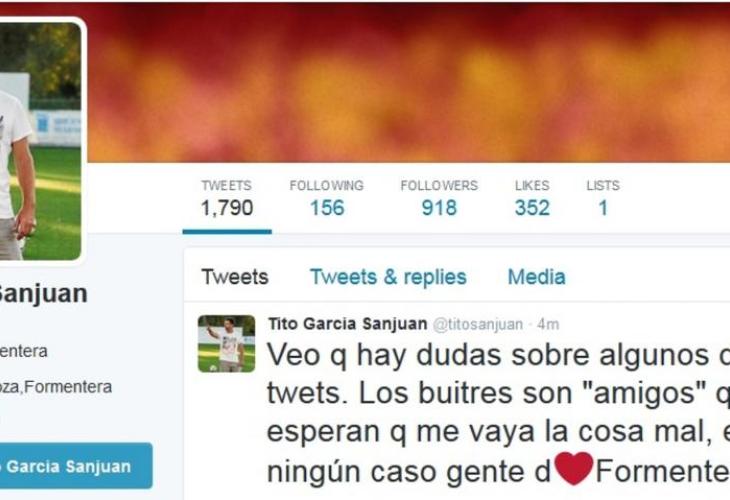Open the Tweets count of 1,790

coord(227,198)
